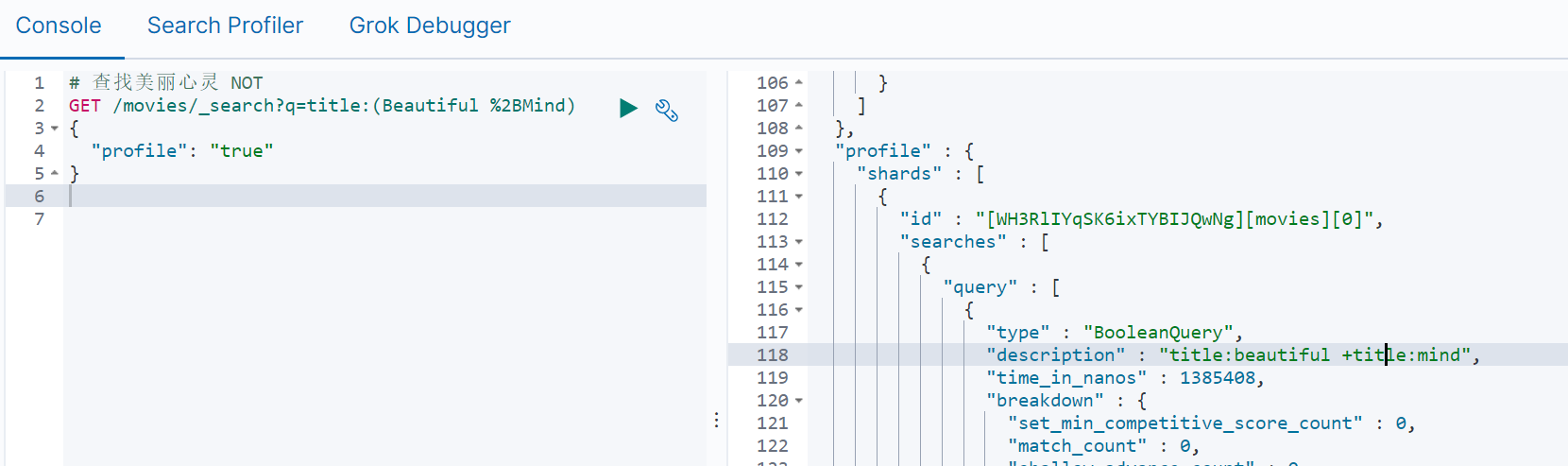Image resolution: width=1568 pixels, height=466 pixels.
Task: Click the "breakdown" key text
Action: pyautogui.click(x=1045, y=401)
